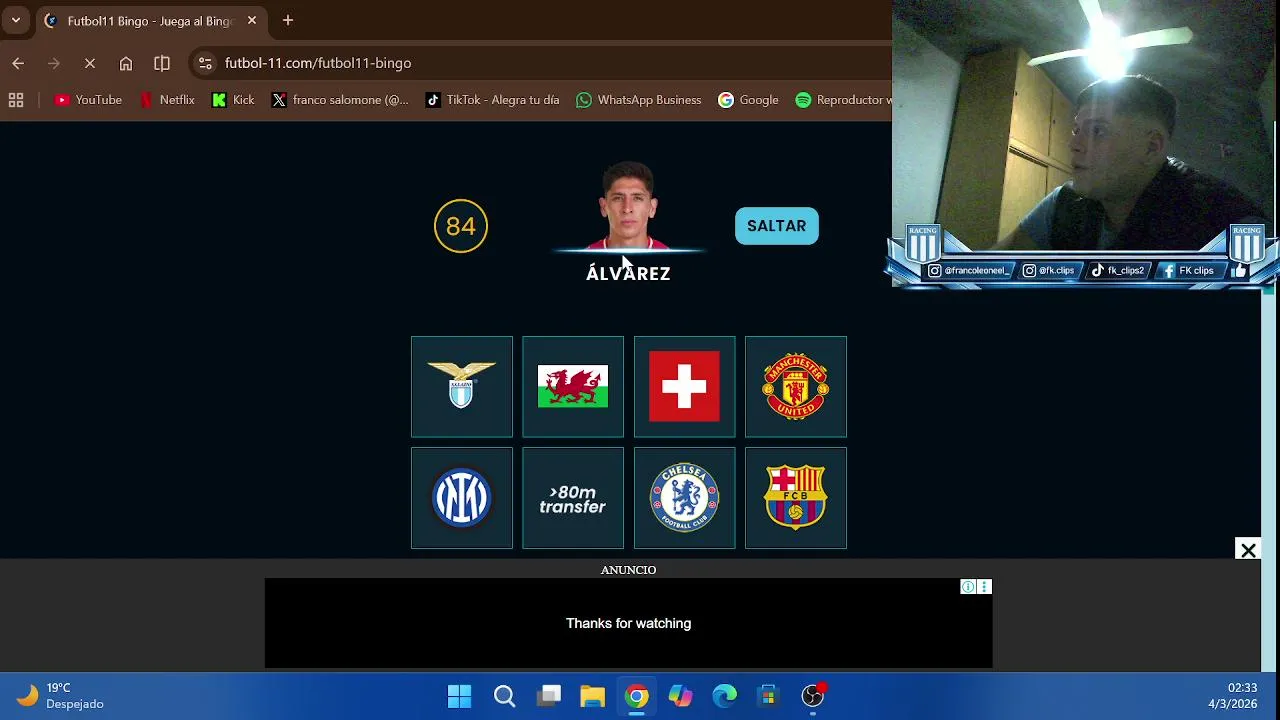Open Copilot from the taskbar
1280x720 pixels.
coord(681,696)
